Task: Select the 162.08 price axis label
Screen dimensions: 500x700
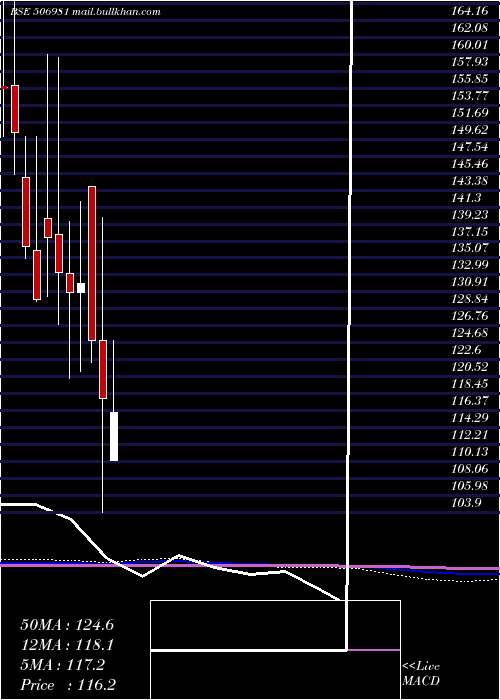Action: click(x=469, y=28)
